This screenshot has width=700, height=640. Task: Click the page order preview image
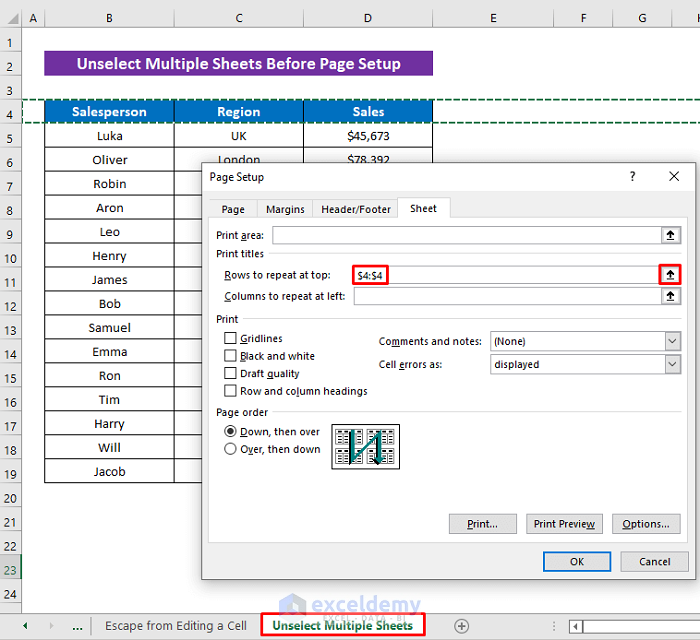[365, 446]
